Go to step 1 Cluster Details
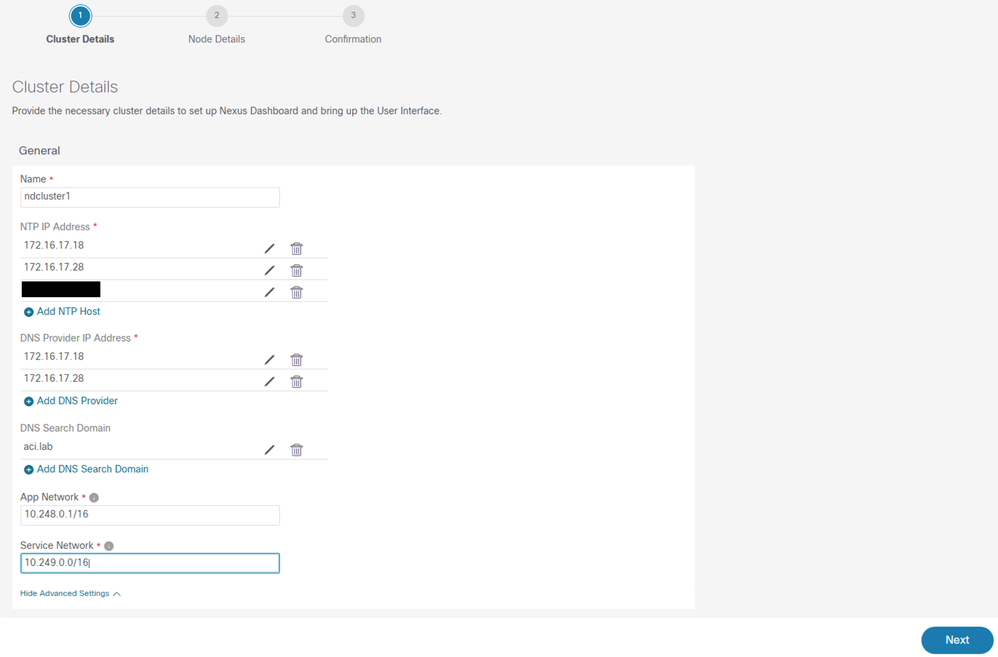Image resolution: width=998 pixels, height=657 pixels. 80,16
